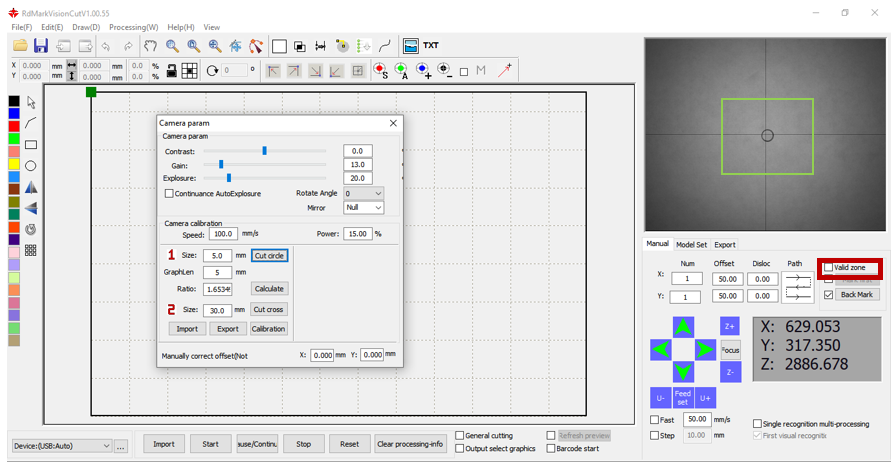Click the Contrast slider handle

[264, 151]
